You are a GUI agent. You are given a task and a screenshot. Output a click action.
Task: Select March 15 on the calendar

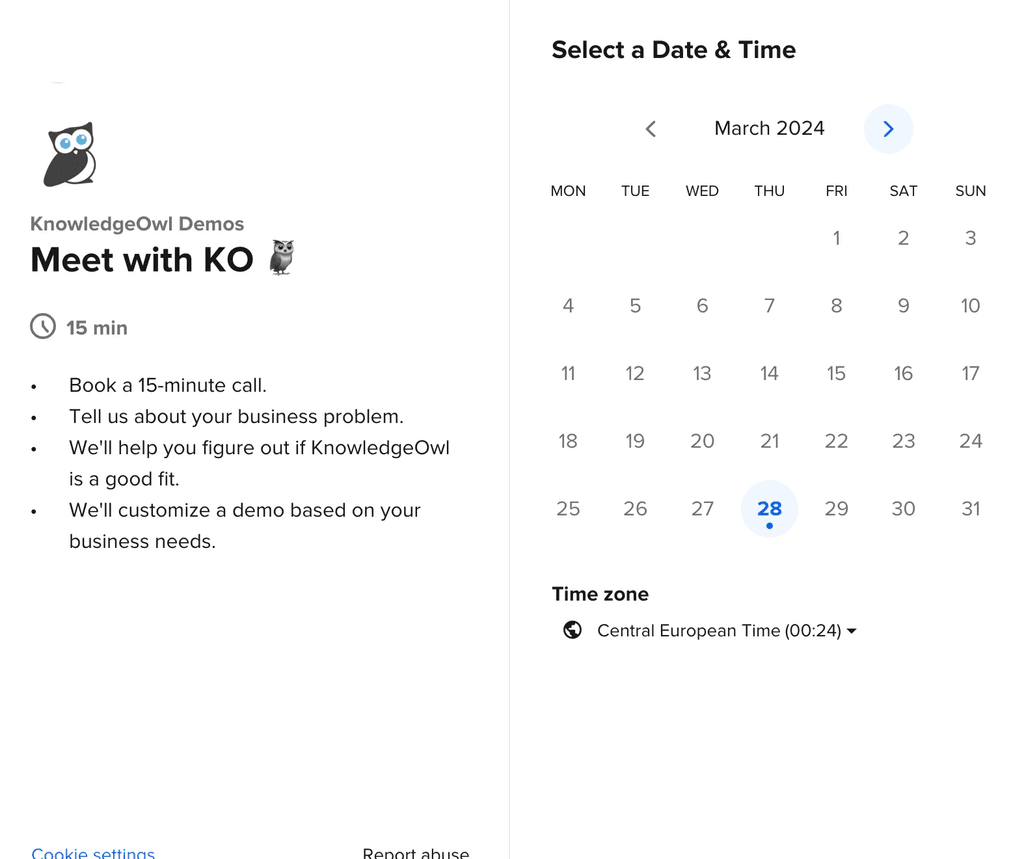[x=836, y=373]
